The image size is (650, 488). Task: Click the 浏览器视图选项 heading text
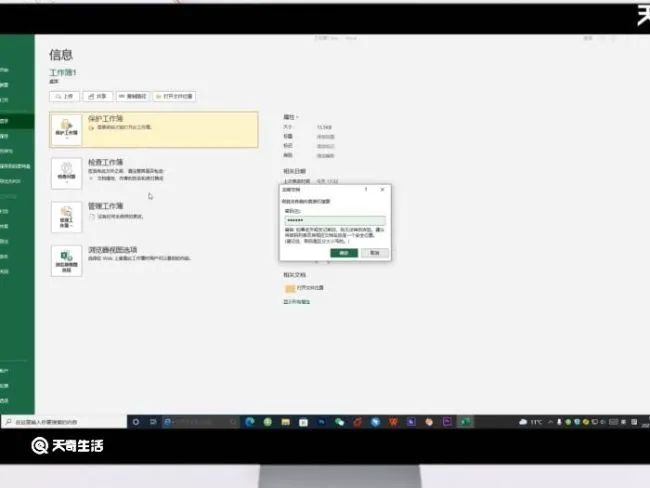(112, 250)
